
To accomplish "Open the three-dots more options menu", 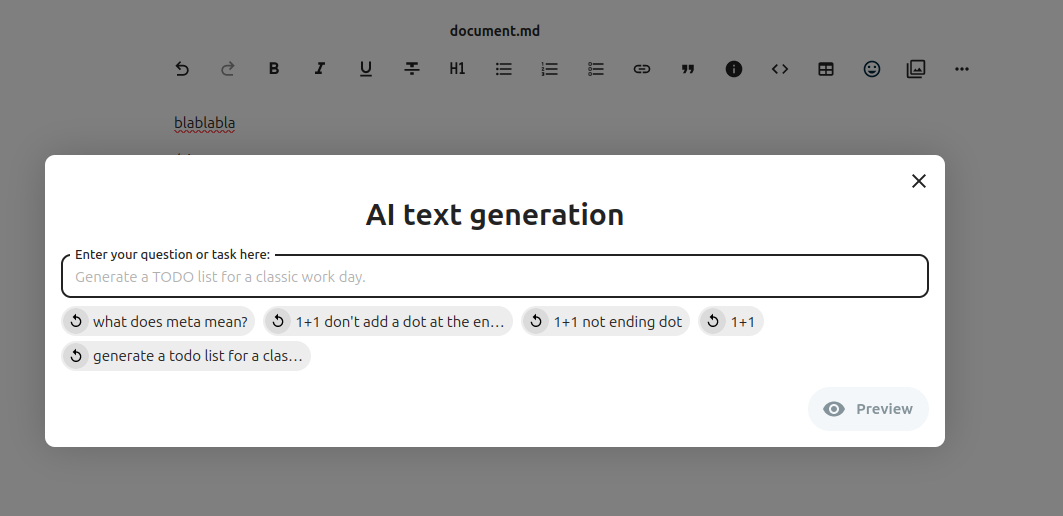I will (962, 69).
